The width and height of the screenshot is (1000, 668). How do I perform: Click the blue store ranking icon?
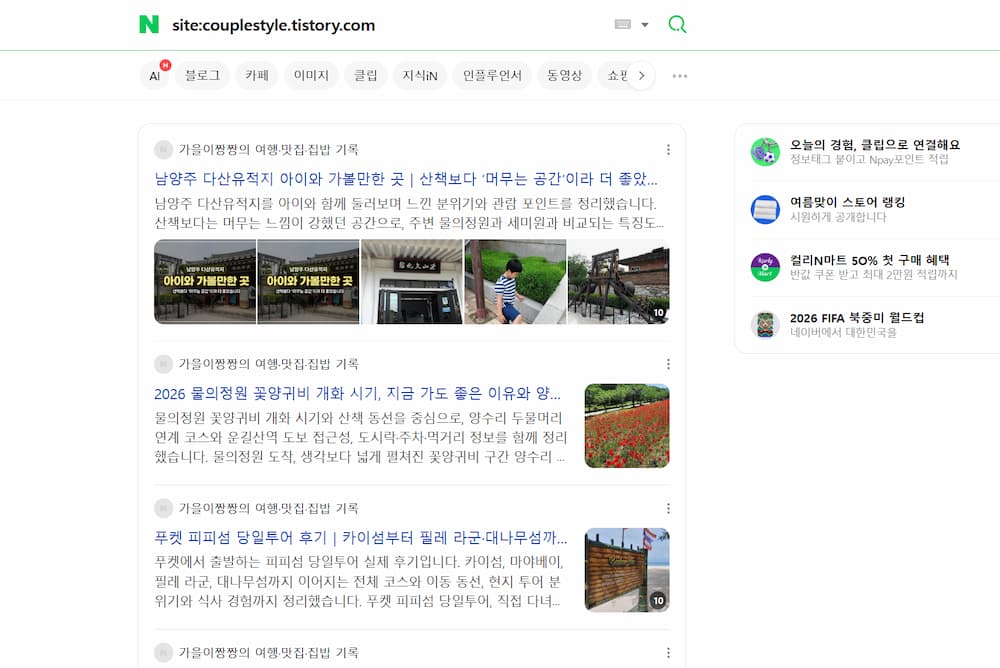(765, 209)
